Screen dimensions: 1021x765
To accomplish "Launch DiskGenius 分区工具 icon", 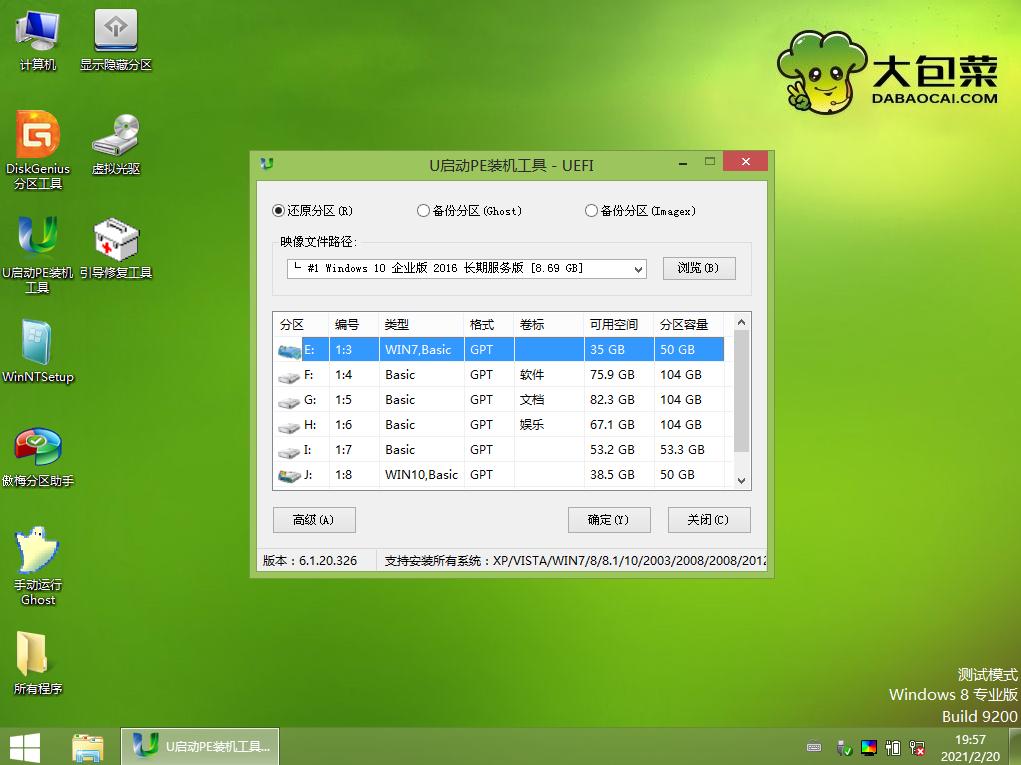I will tap(38, 150).
